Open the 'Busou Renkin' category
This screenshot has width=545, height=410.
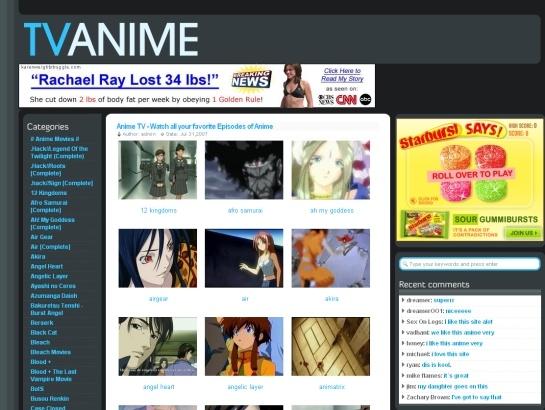tap(50, 399)
